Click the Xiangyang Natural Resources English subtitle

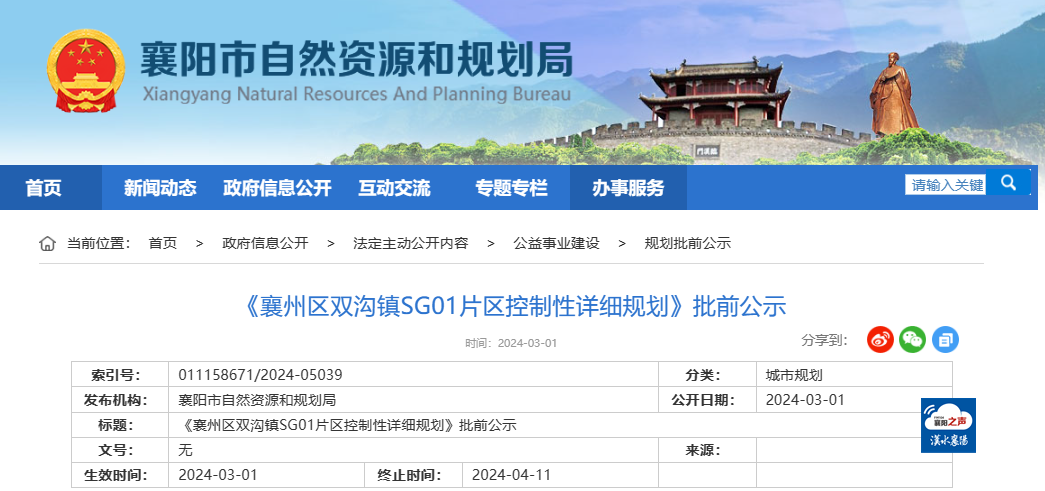point(357,94)
